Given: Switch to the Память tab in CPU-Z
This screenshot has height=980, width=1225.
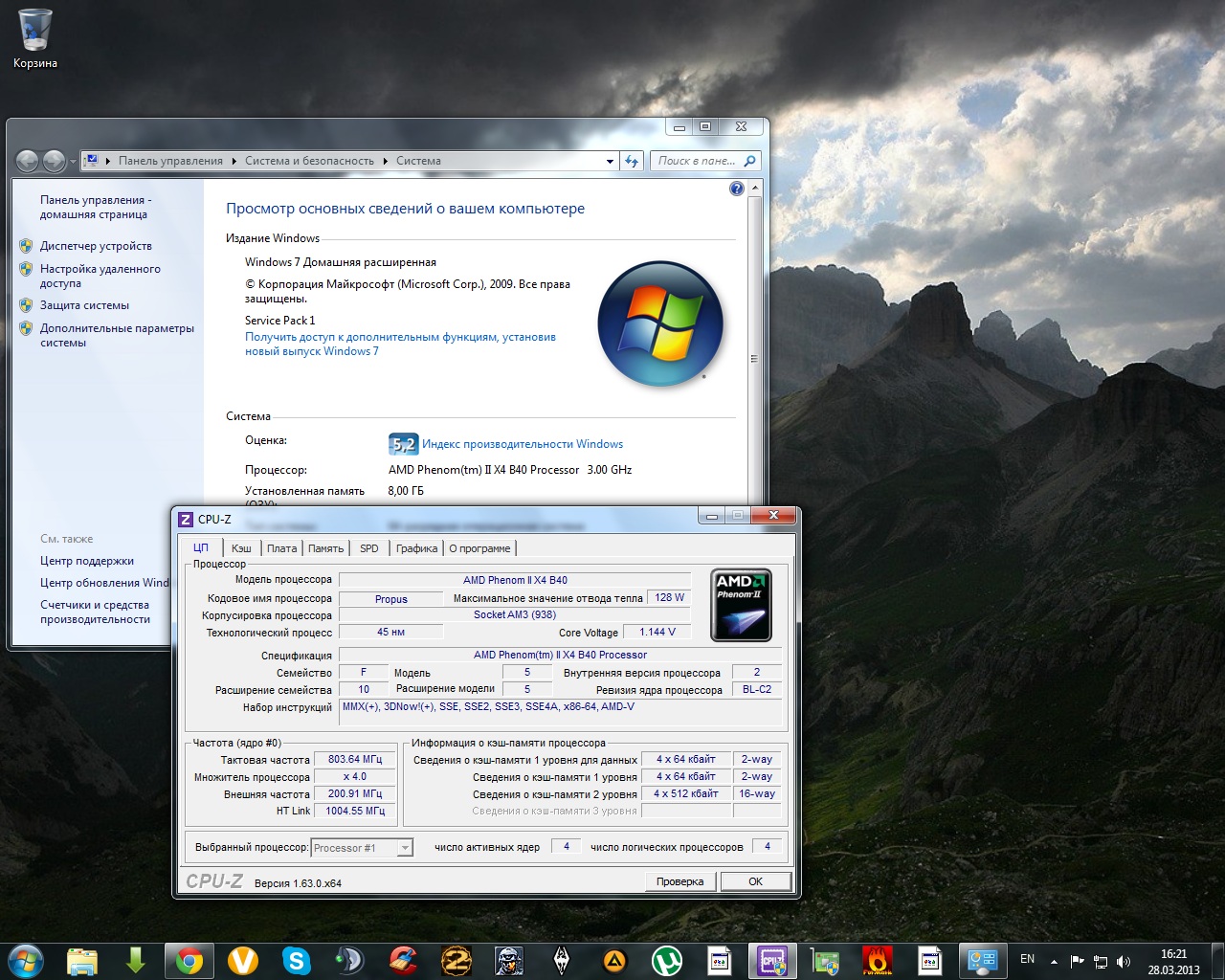Looking at the screenshot, I should coord(325,548).
